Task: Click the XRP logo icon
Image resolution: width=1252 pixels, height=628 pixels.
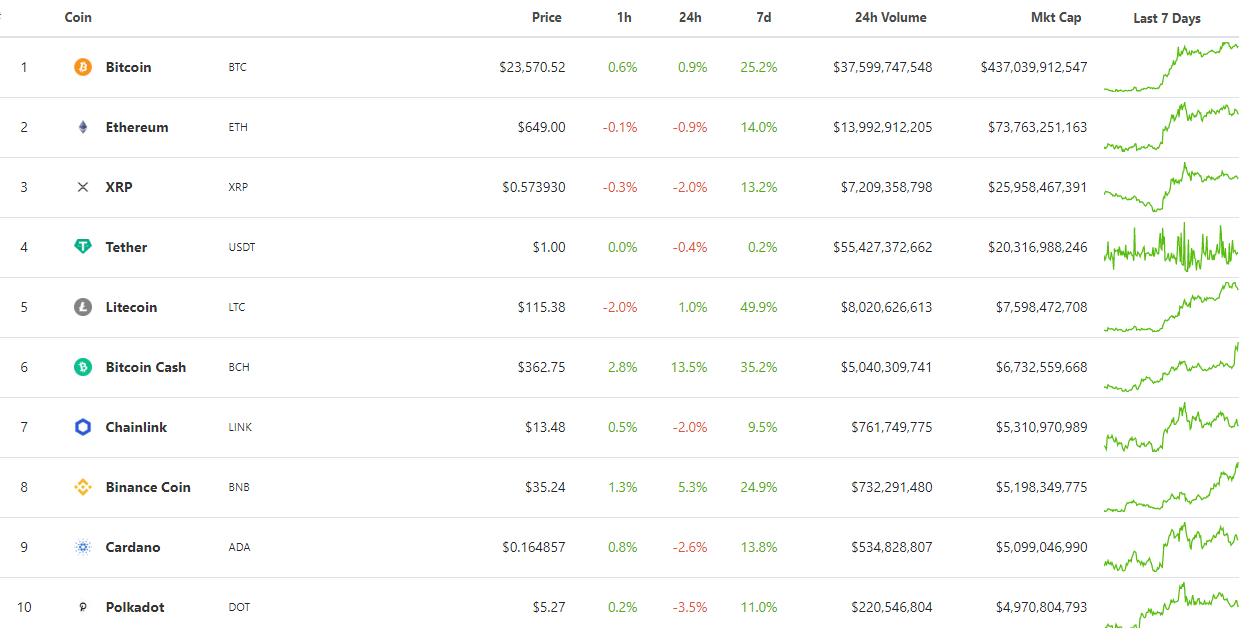Action: point(83,187)
